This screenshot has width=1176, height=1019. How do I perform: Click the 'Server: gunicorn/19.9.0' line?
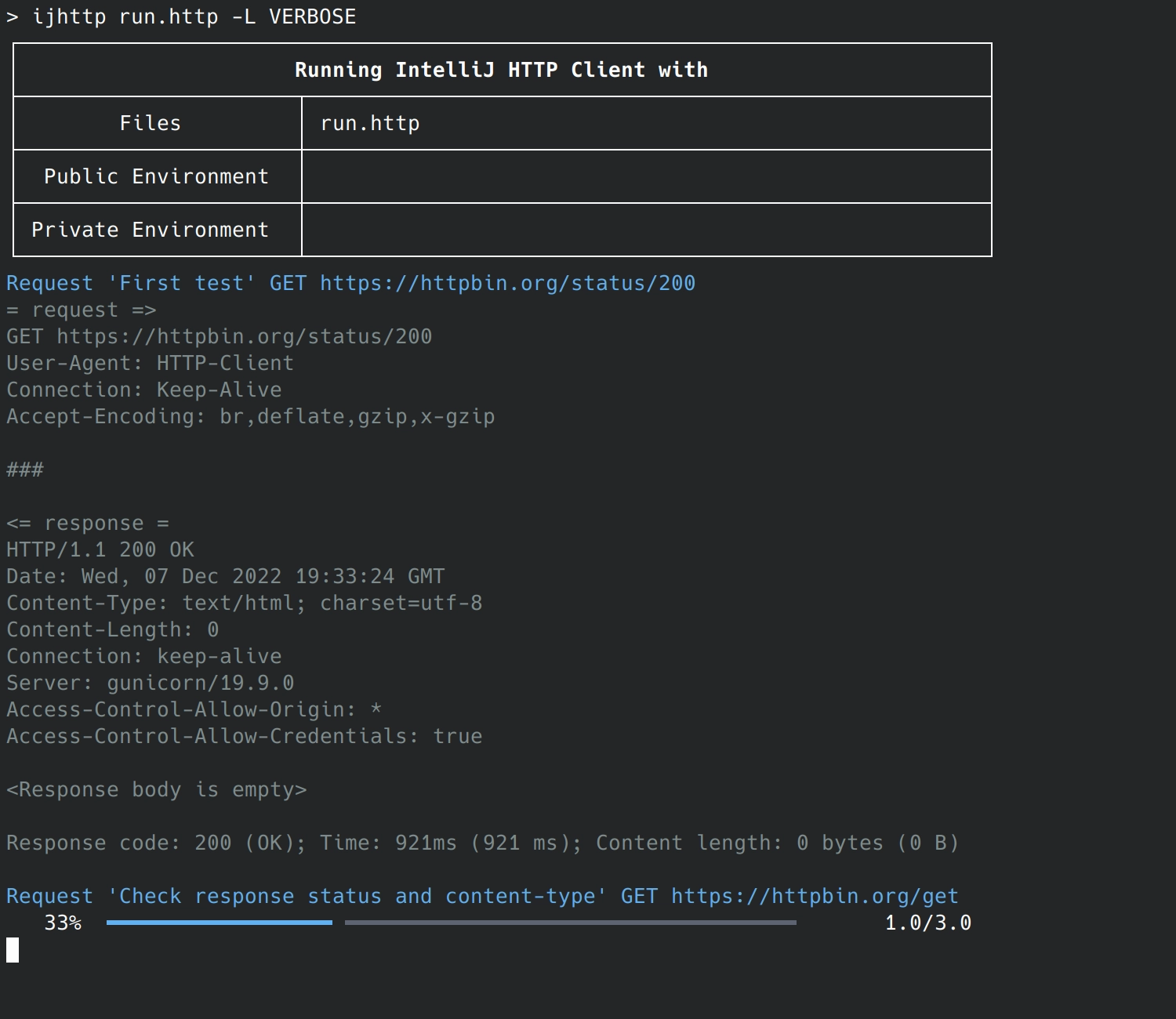click(x=151, y=683)
